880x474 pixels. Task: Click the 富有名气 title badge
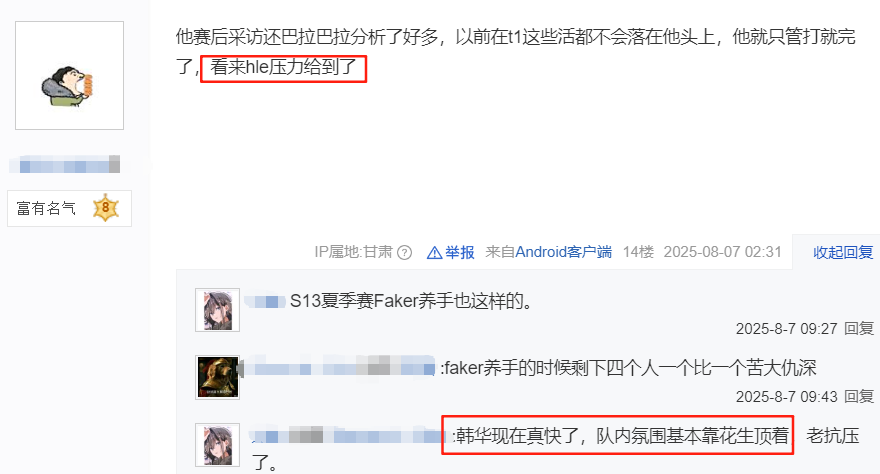[69, 208]
